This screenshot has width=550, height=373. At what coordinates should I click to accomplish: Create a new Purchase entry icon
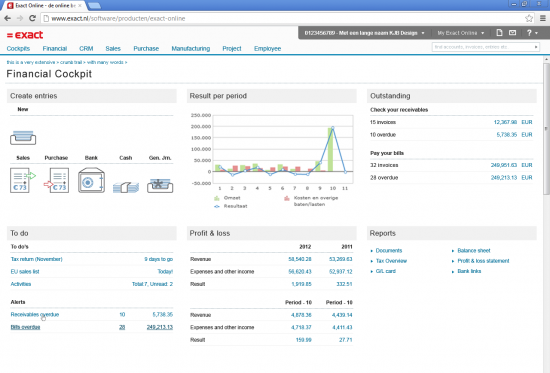coord(56,180)
